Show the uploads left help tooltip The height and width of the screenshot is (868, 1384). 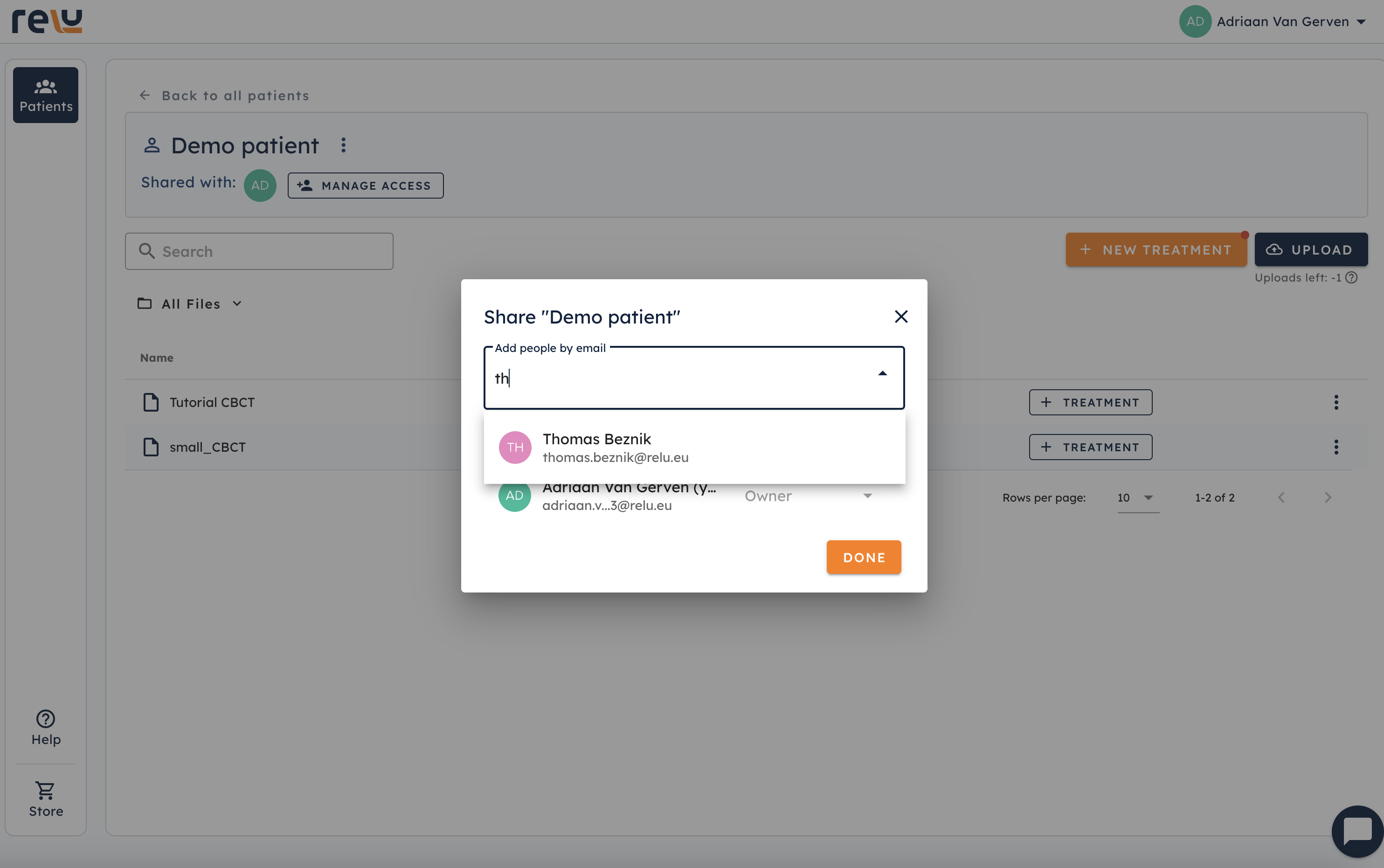[x=1351, y=278]
